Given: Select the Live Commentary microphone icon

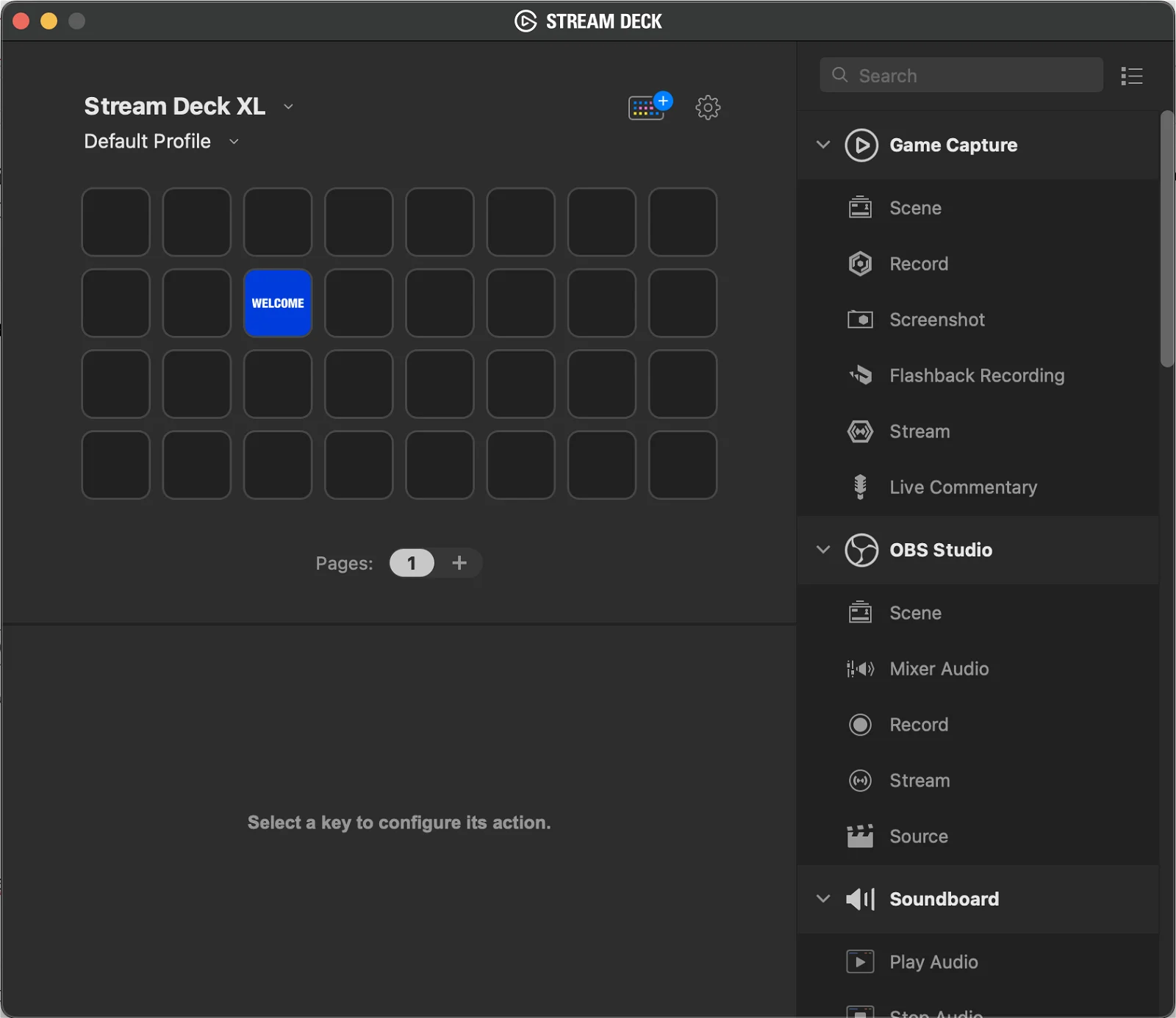Looking at the screenshot, I should 861,487.
